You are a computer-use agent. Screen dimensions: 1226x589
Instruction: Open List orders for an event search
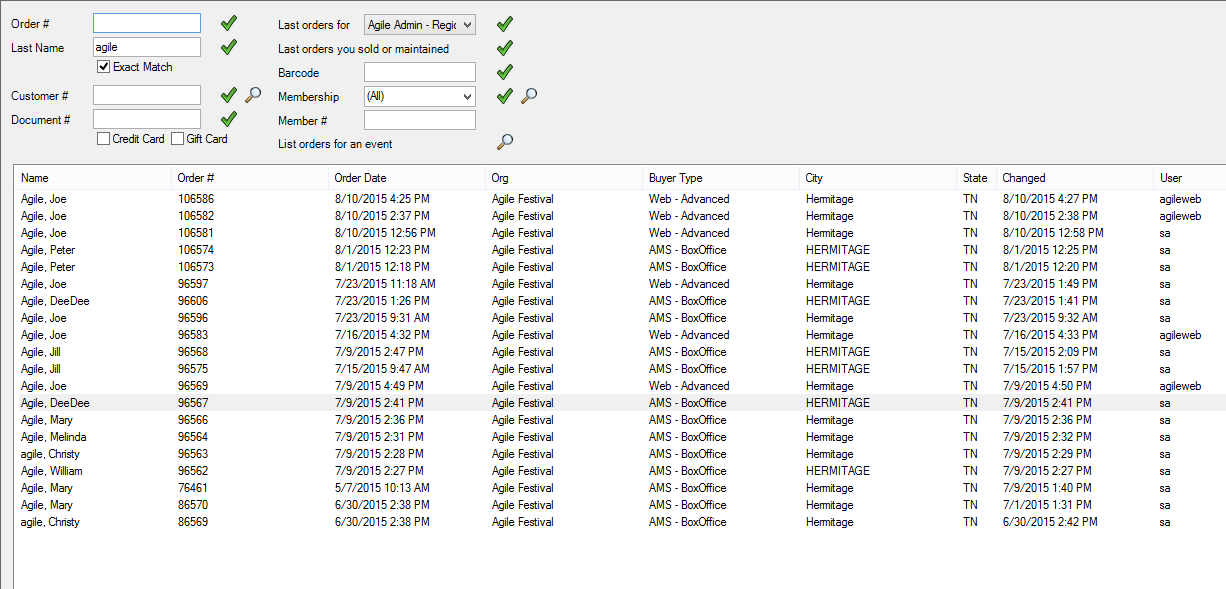click(x=506, y=142)
